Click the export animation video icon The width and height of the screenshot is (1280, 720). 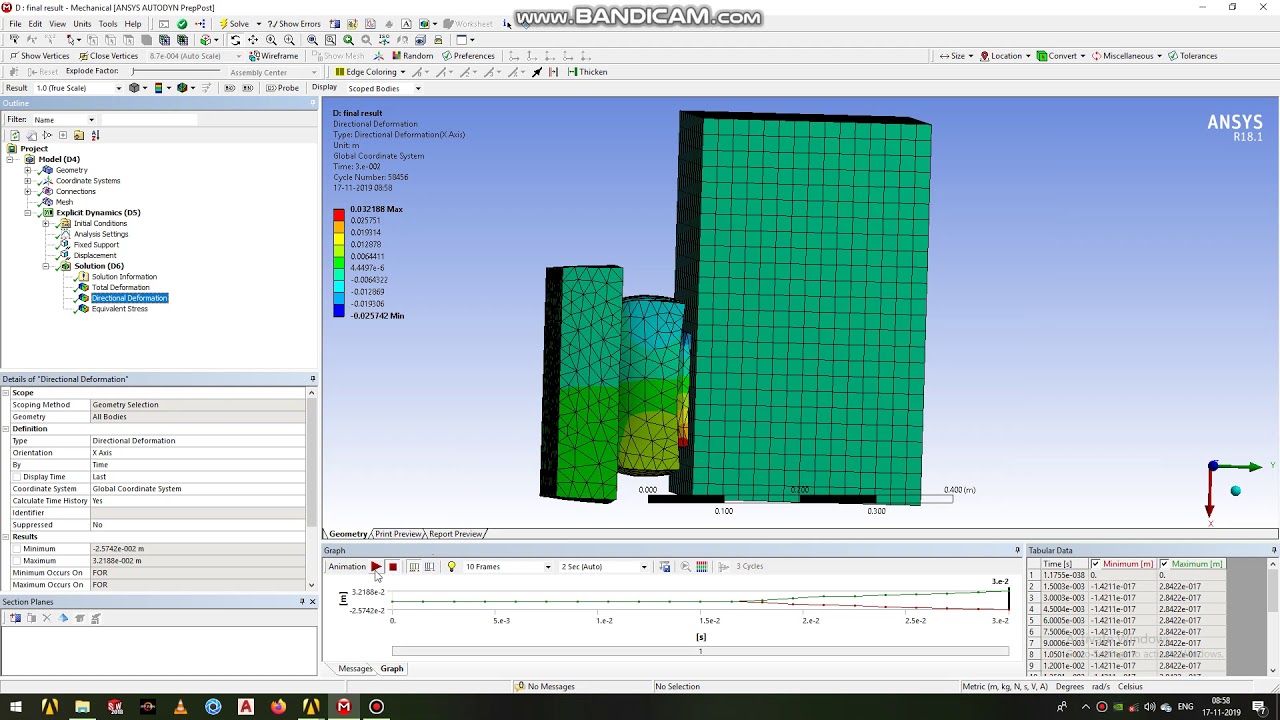665,567
